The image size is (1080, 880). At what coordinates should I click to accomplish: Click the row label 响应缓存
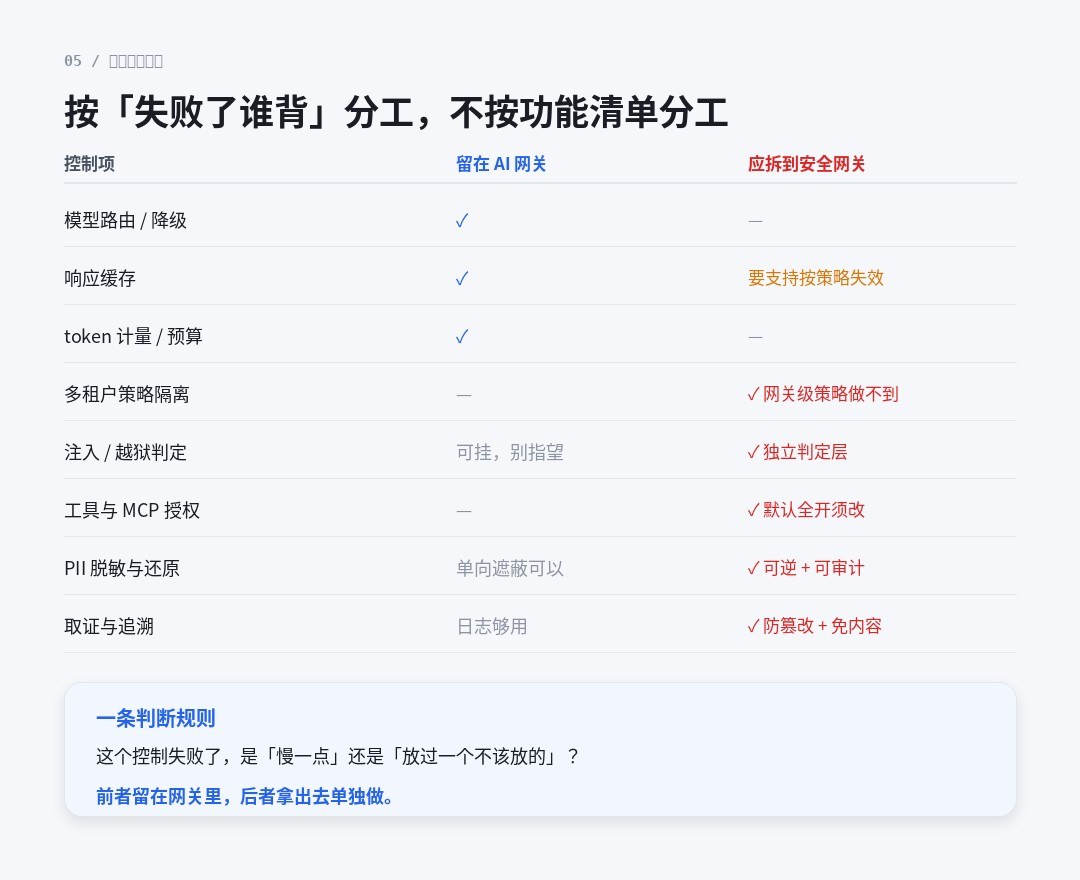[x=100, y=278]
